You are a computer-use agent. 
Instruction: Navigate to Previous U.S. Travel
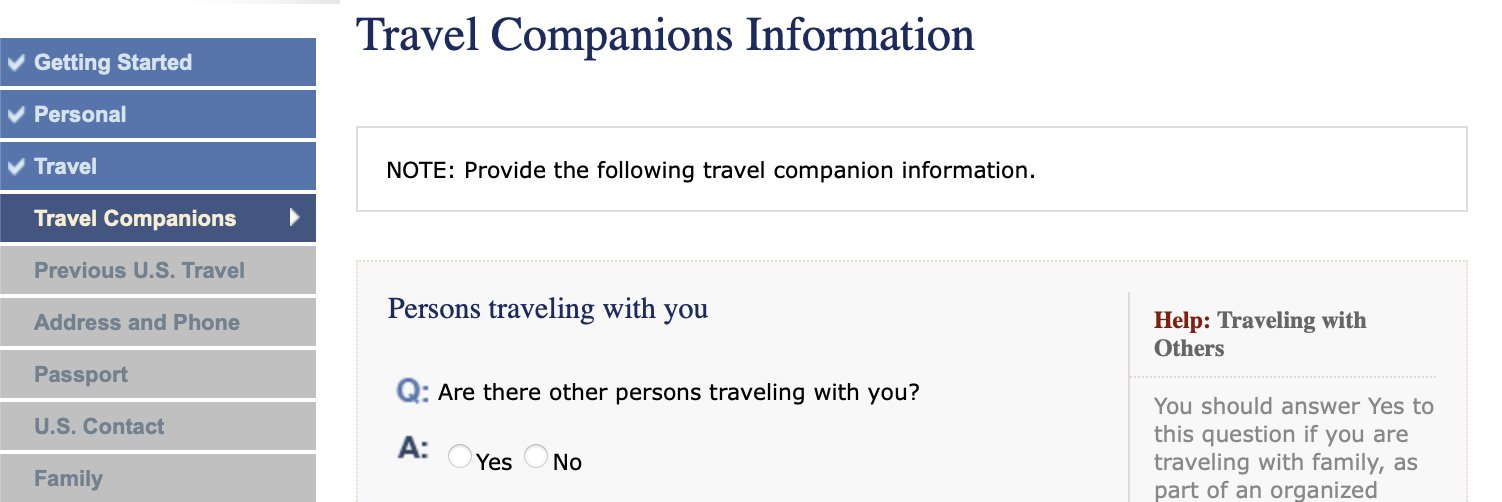coord(158,270)
